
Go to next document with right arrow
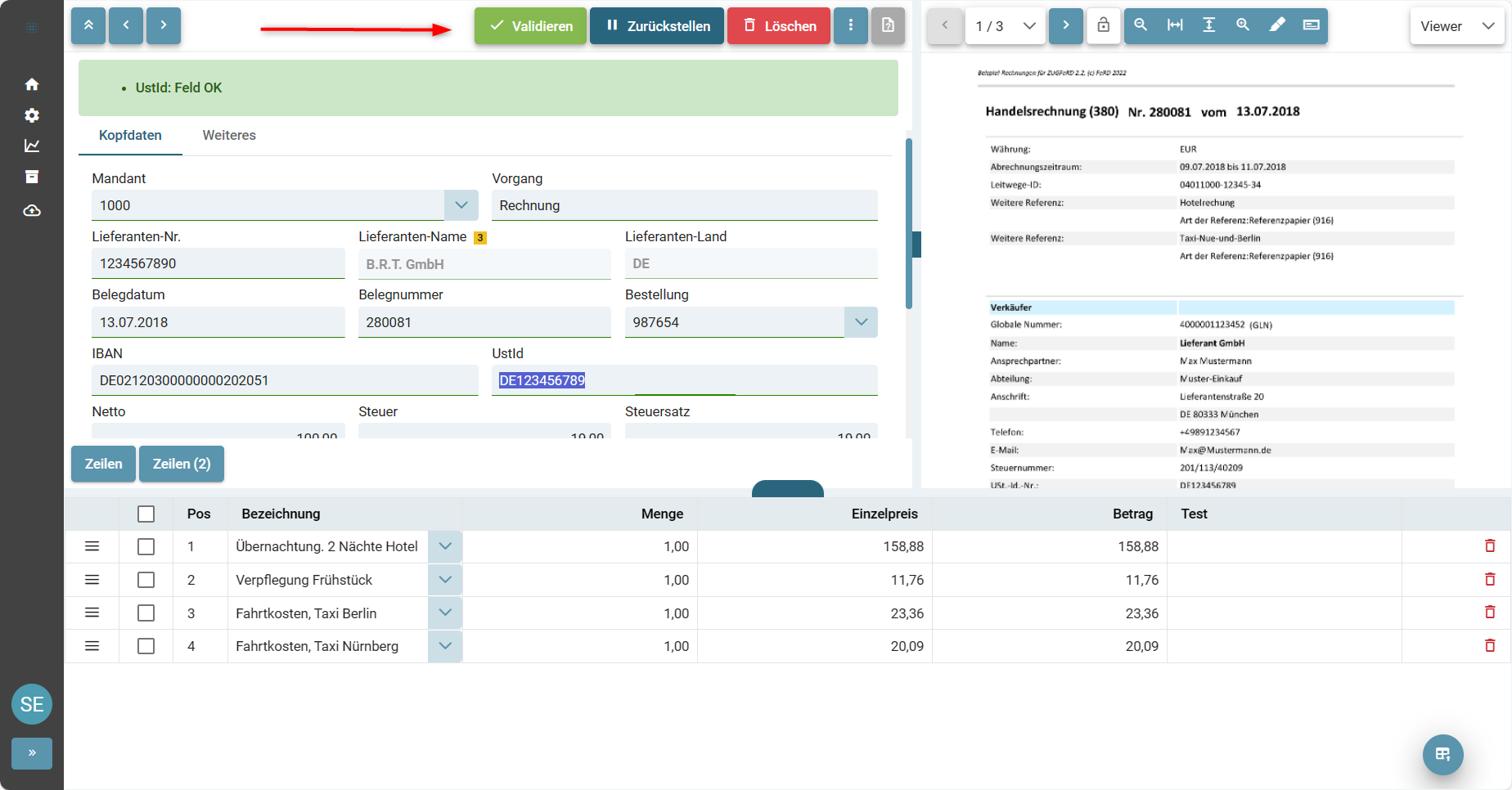point(164,25)
